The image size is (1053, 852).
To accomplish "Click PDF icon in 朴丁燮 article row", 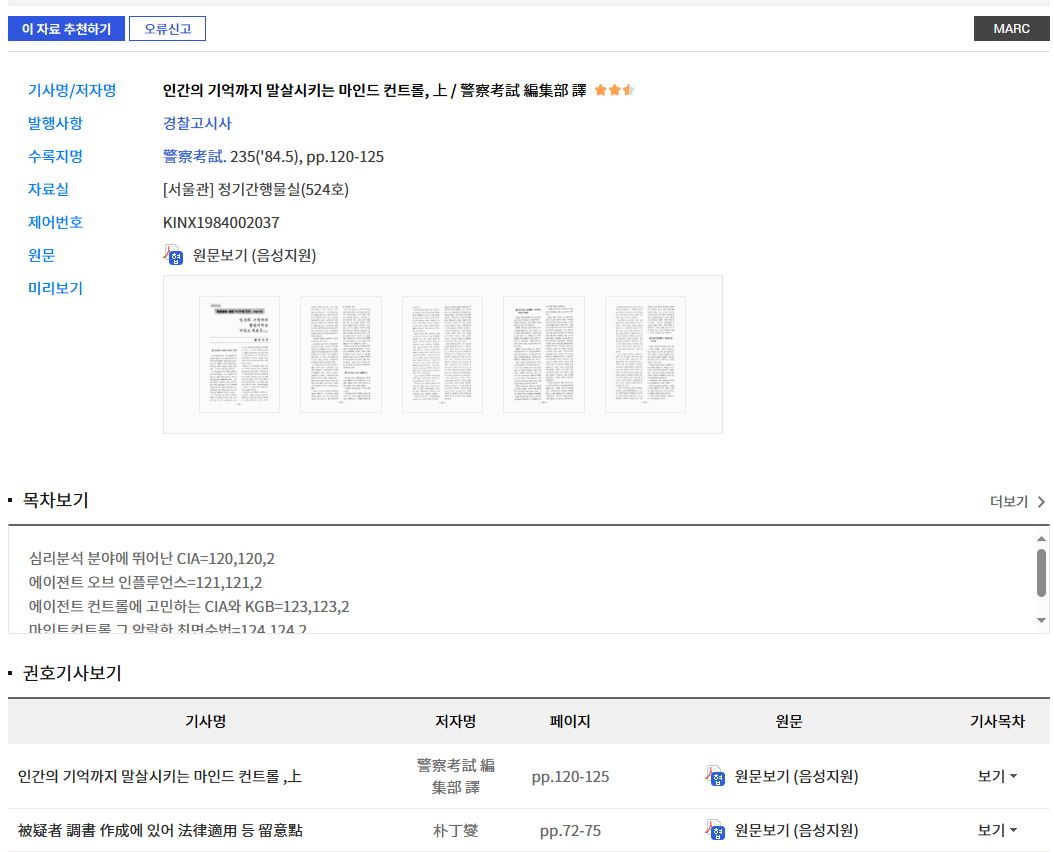I will (715, 831).
